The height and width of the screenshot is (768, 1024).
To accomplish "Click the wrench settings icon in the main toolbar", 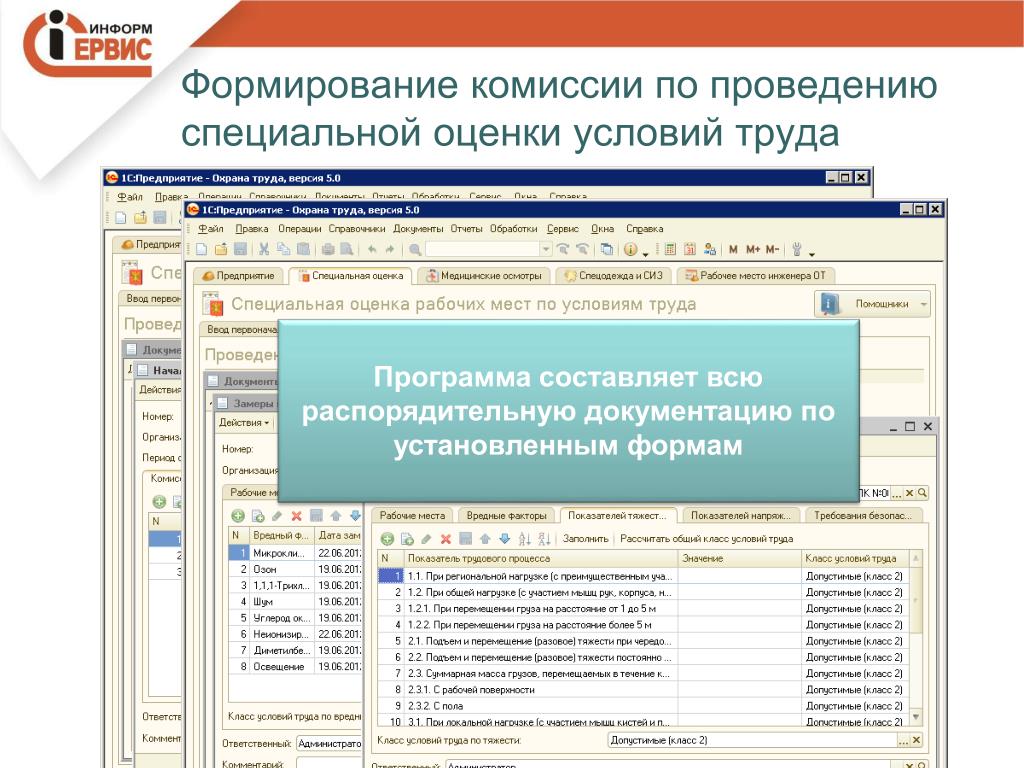I will click(x=797, y=249).
